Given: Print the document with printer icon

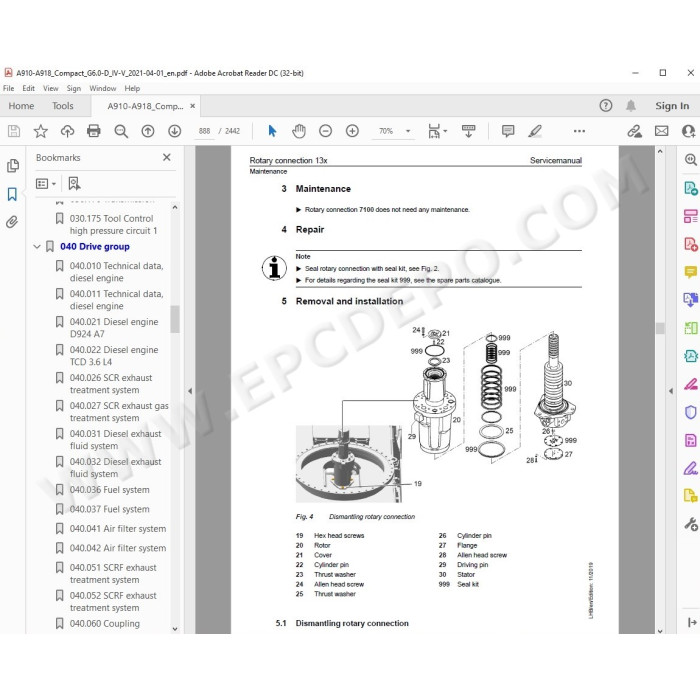Looking at the screenshot, I should pyautogui.click(x=94, y=131).
